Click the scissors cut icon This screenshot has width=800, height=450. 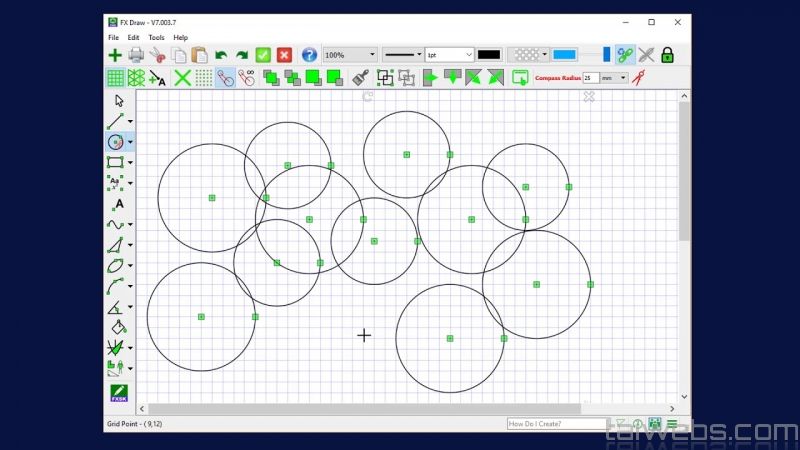pos(158,55)
